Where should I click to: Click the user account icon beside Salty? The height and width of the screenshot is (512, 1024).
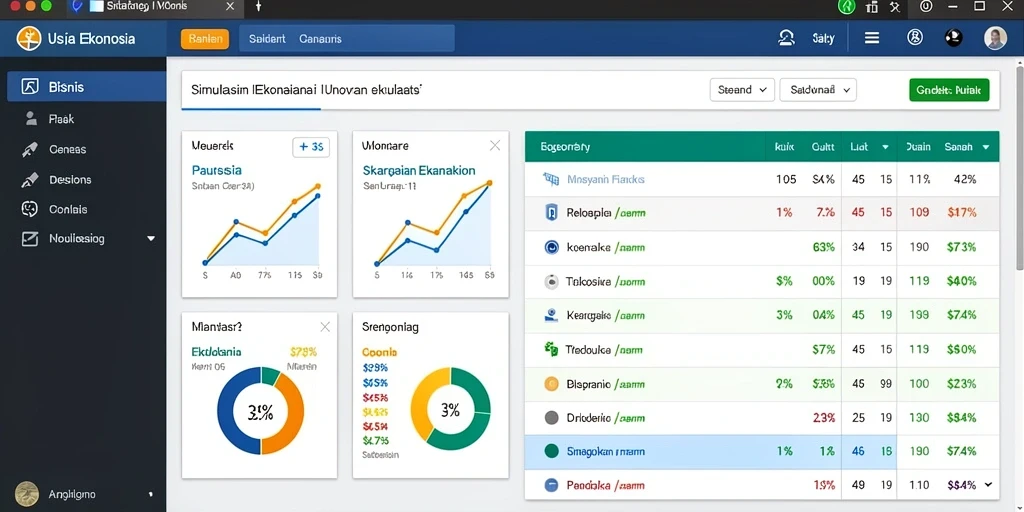pos(787,39)
